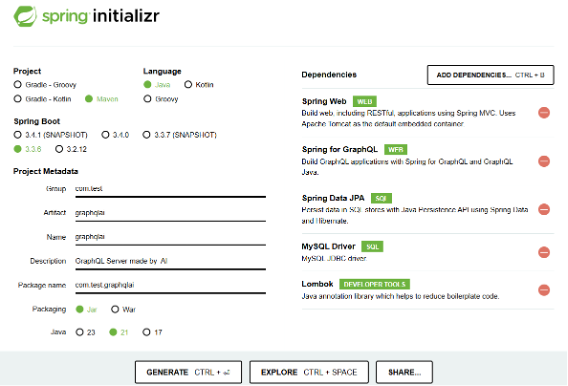This screenshot has width=568, height=386.
Task: Click the Artifact input field
Action: [x=170, y=213]
